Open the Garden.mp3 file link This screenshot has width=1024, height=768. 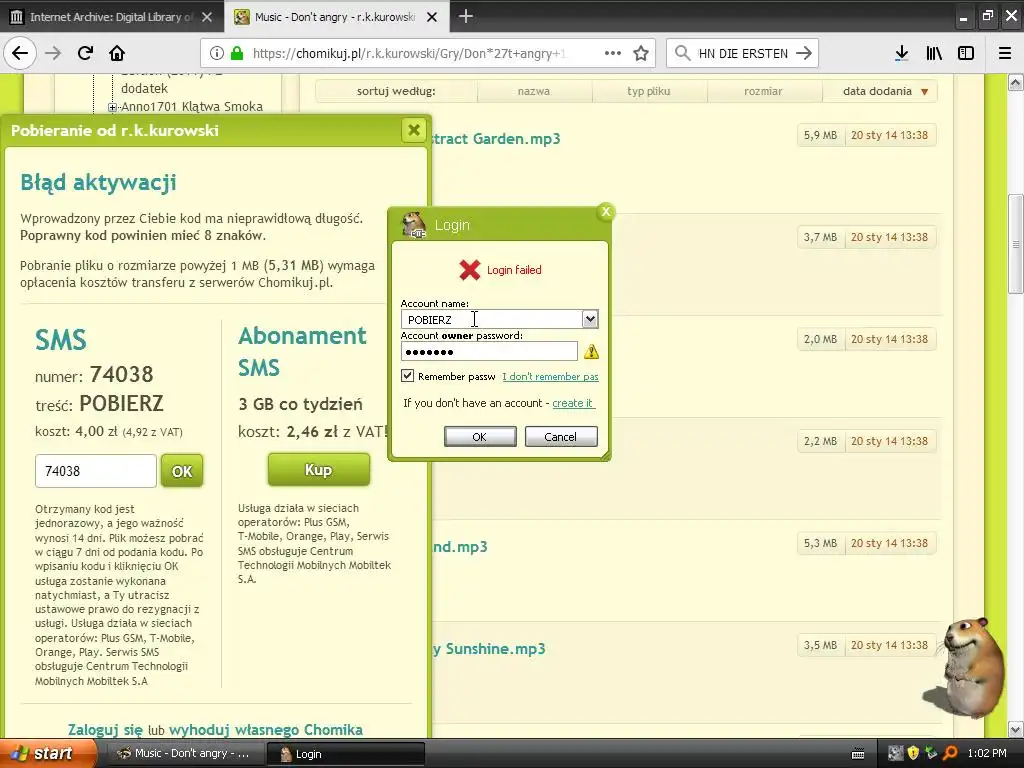click(496, 138)
